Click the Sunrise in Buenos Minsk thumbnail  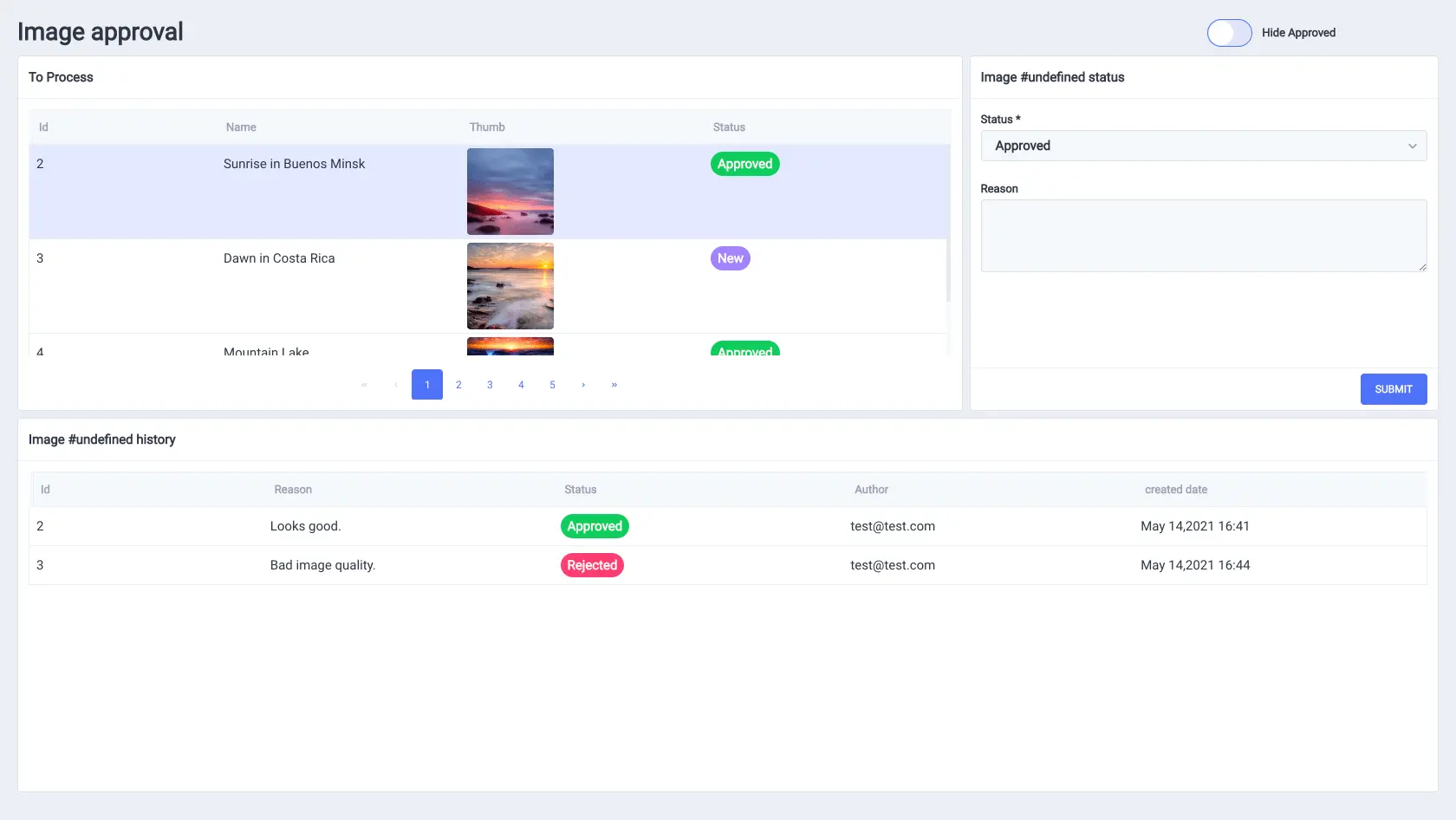click(510, 192)
